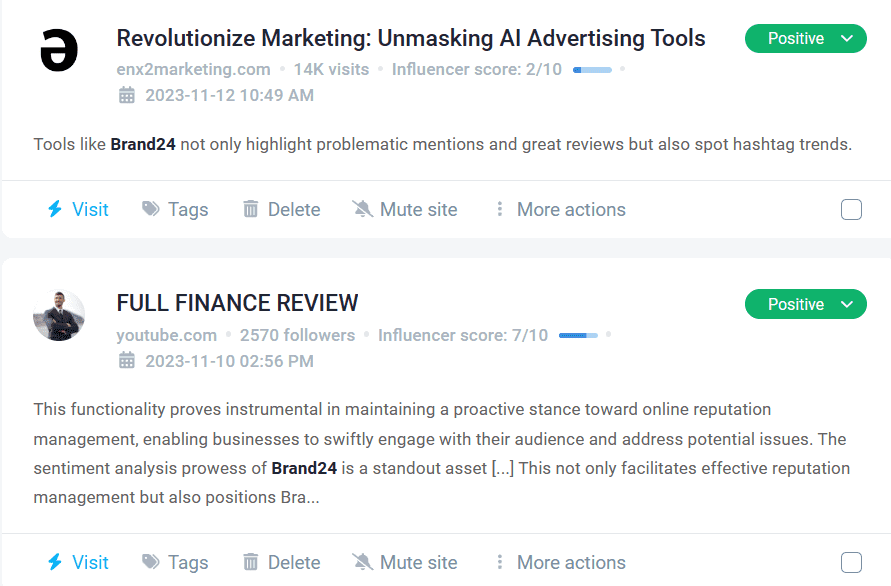Mute site bell icon for youtube.com mention
This screenshot has width=891, height=586.
362,562
